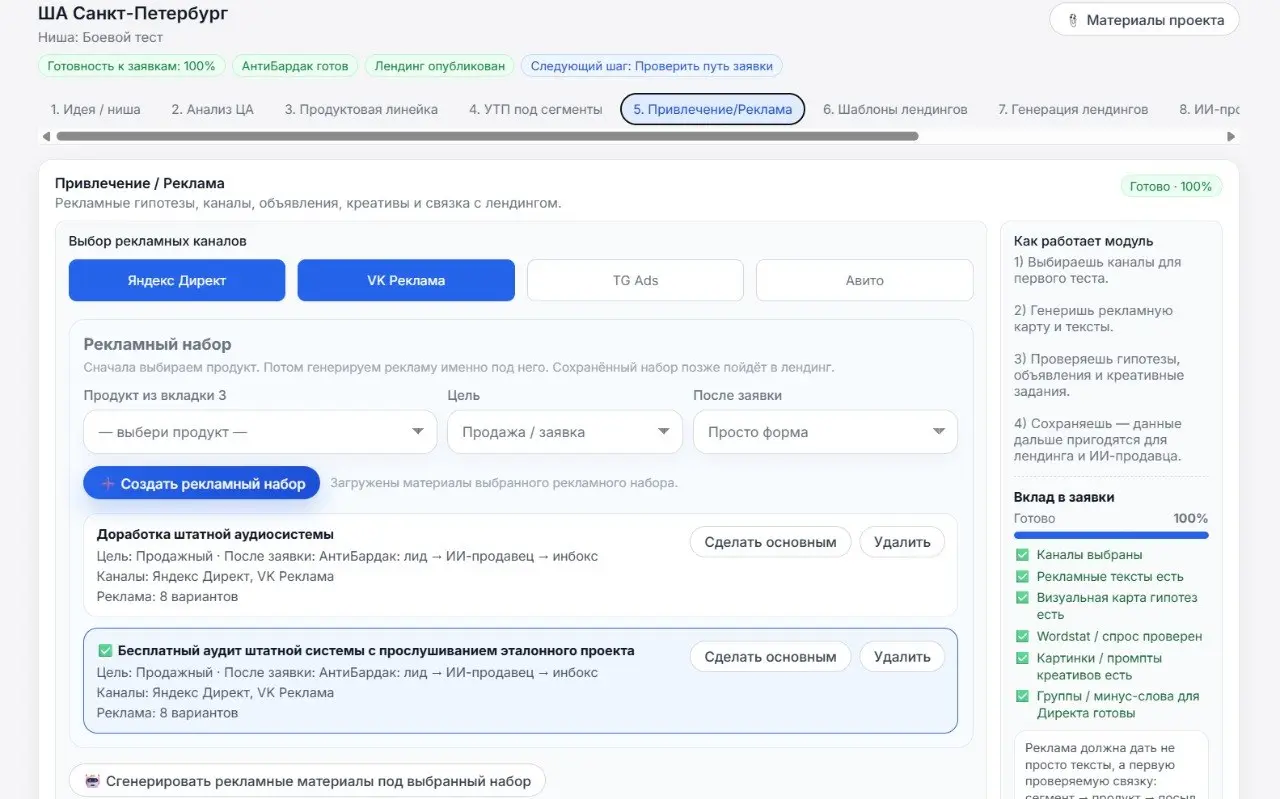
Task: Click Группы / минус-слова для Директа checkbox
Action: 1022,697
